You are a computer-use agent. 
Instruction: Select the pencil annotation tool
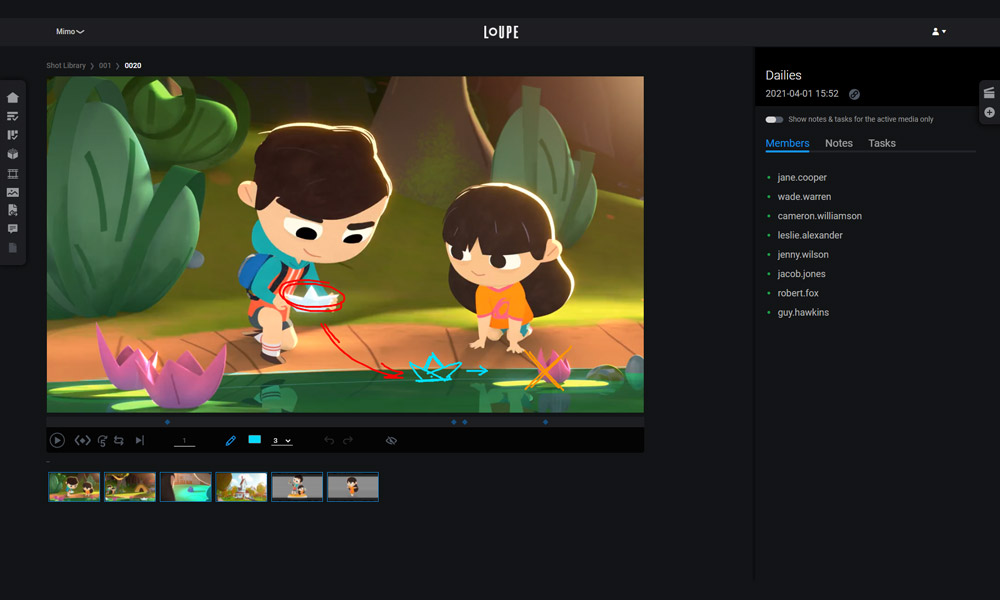[x=231, y=440]
